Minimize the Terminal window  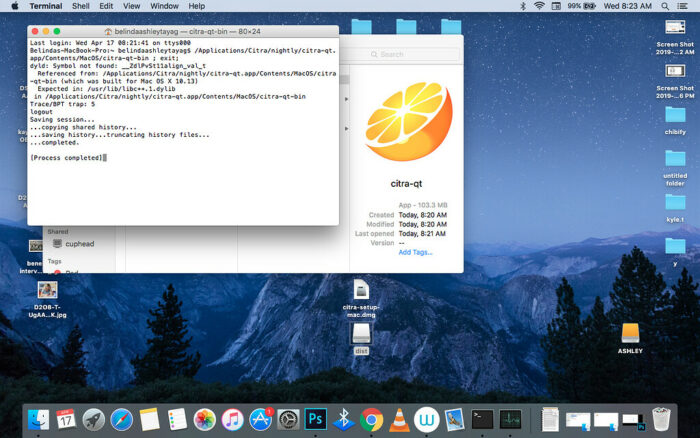coord(46,31)
